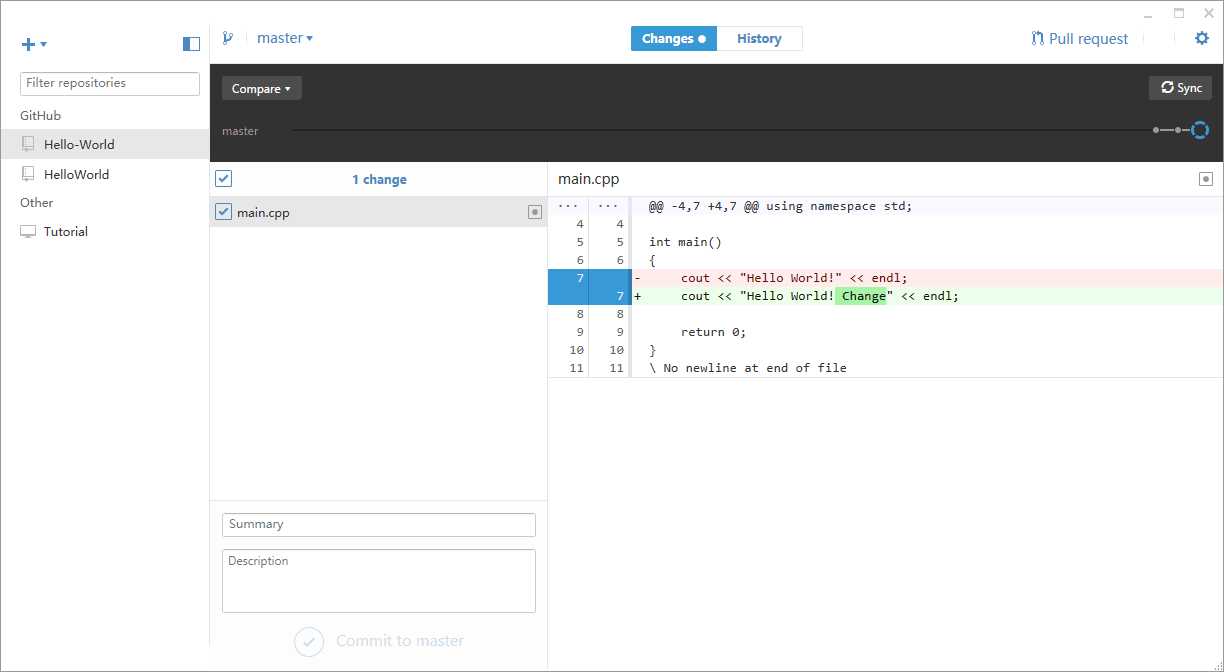Toggle the repository sidebar panel icon
The height and width of the screenshot is (672, 1224).
(191, 44)
